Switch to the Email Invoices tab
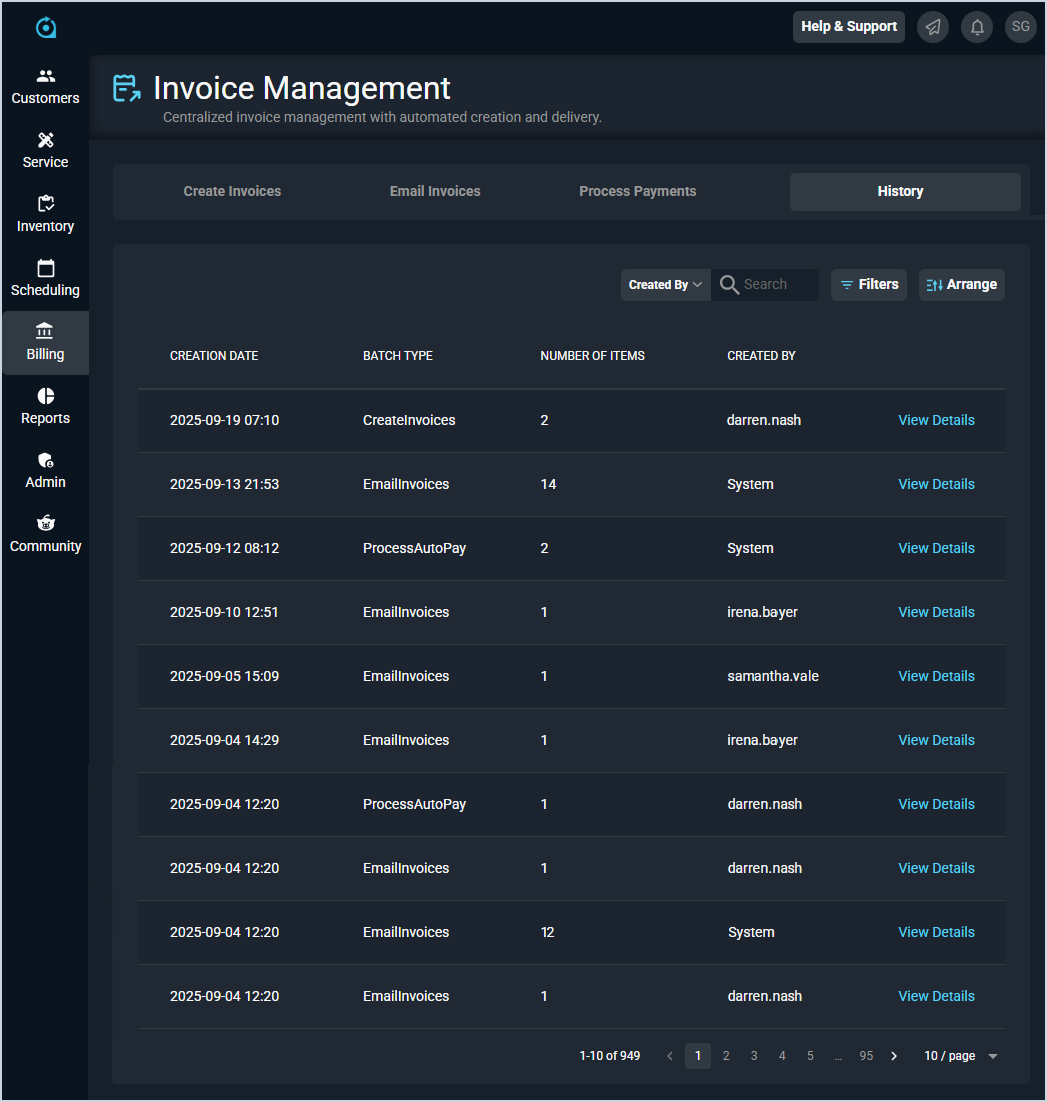 [x=435, y=192]
